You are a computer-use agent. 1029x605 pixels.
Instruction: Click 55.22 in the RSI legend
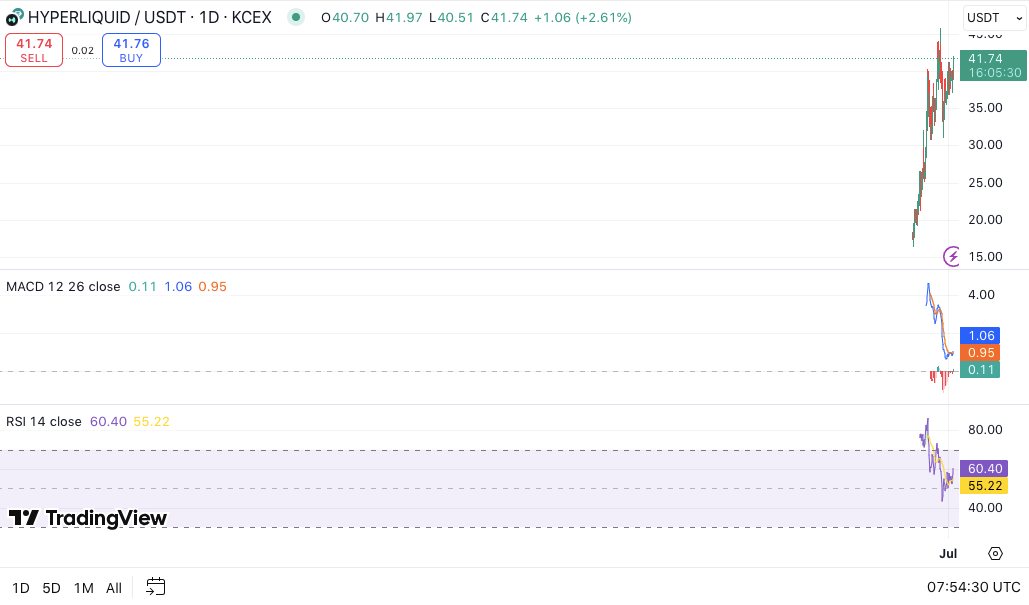(x=152, y=421)
